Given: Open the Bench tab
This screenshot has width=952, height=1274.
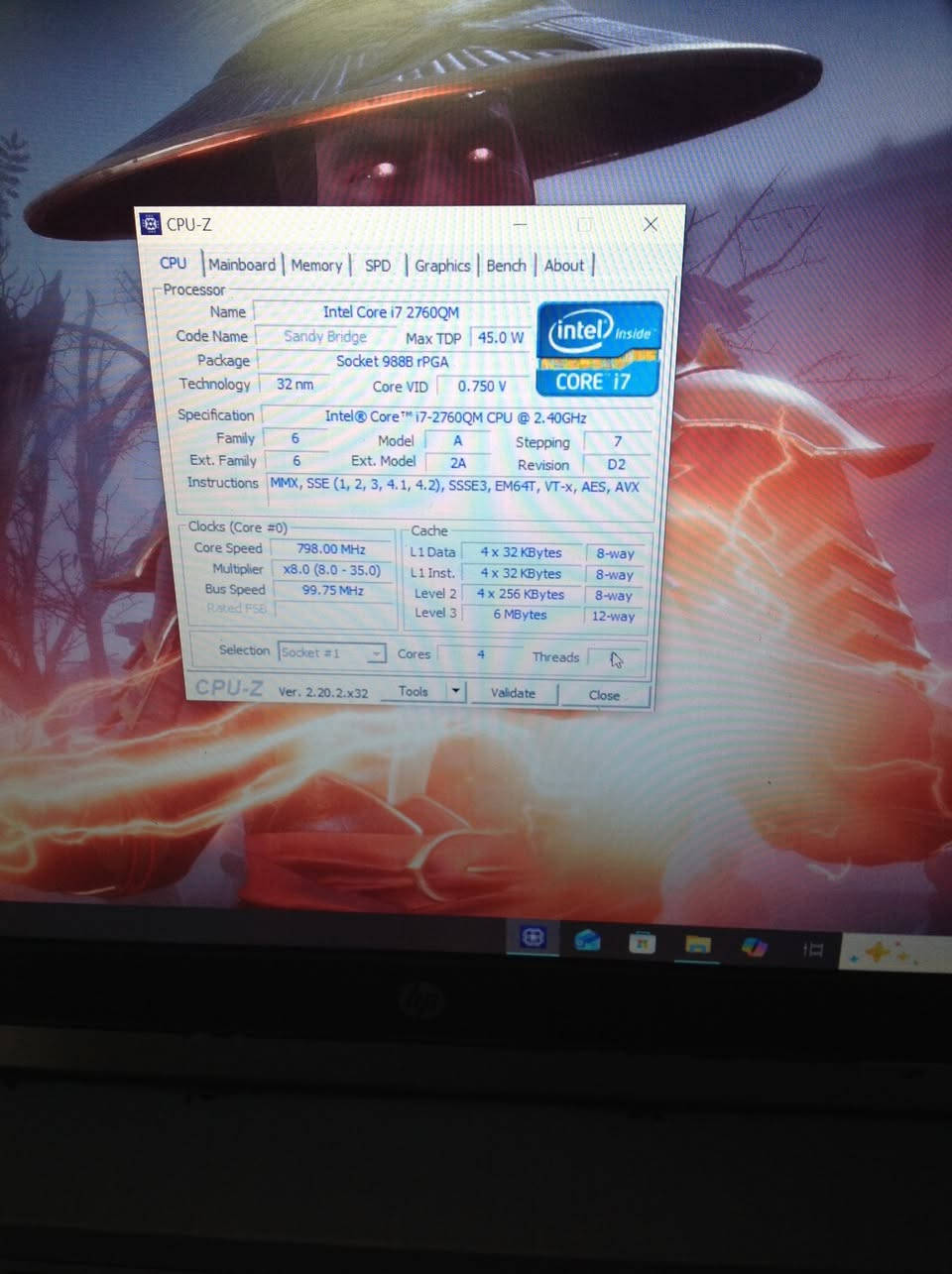Looking at the screenshot, I should click(506, 266).
